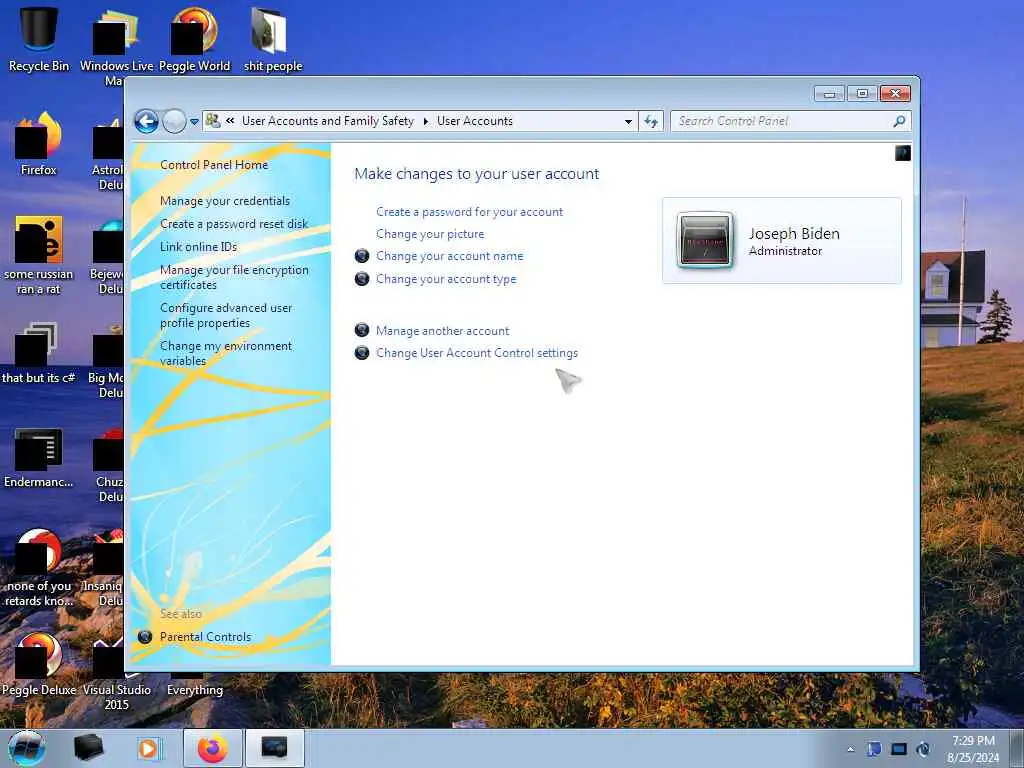Open Manage your file encryption certificates

234,277
